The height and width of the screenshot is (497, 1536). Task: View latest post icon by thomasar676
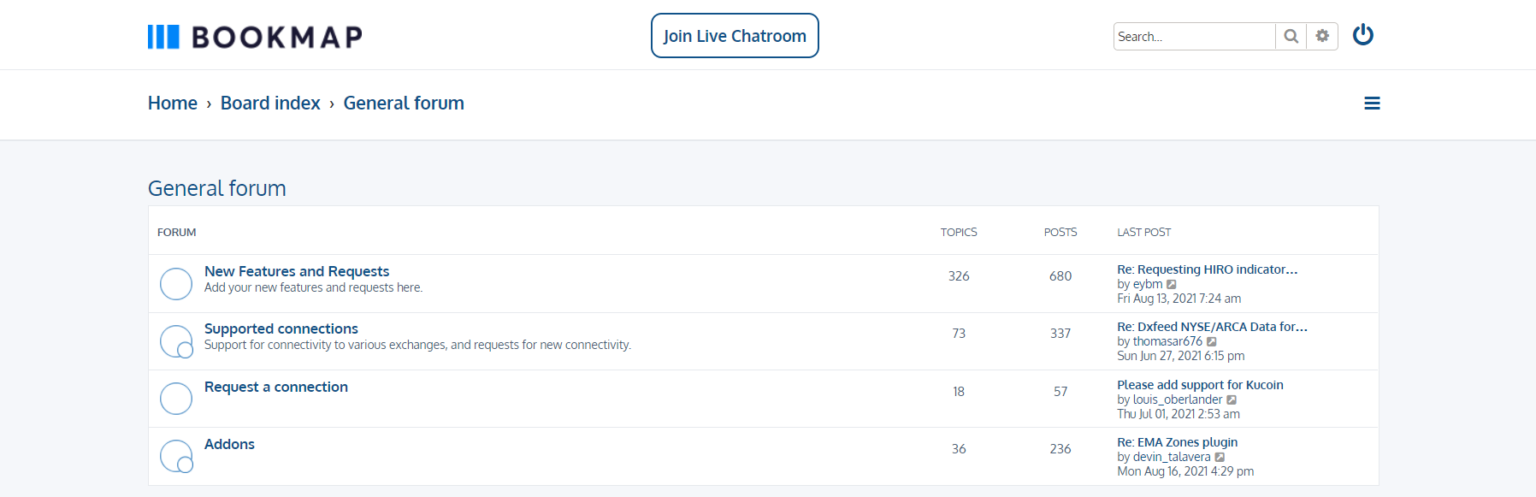coord(1212,342)
